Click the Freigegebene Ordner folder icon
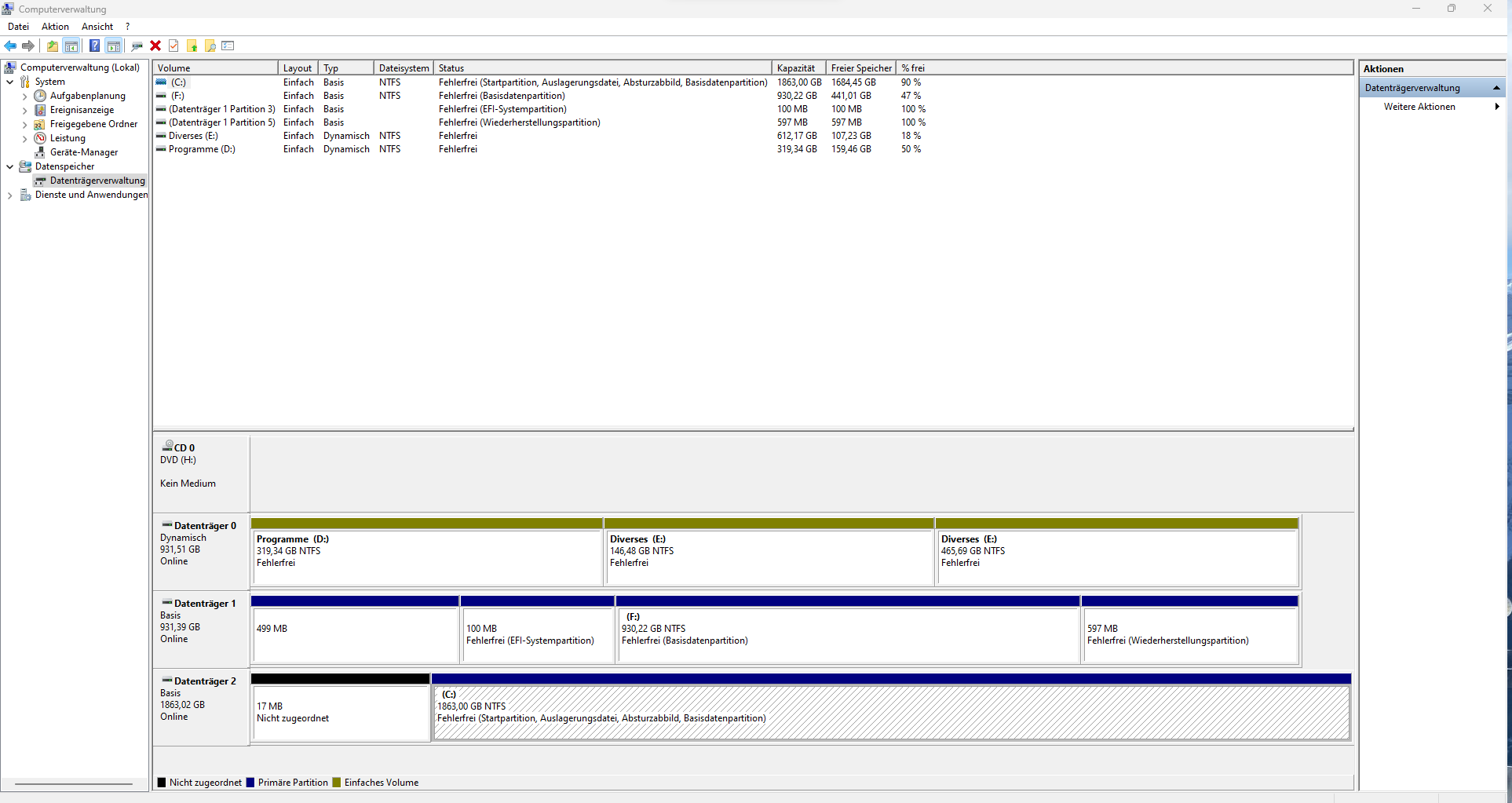The width and height of the screenshot is (1512, 803). pos(40,124)
